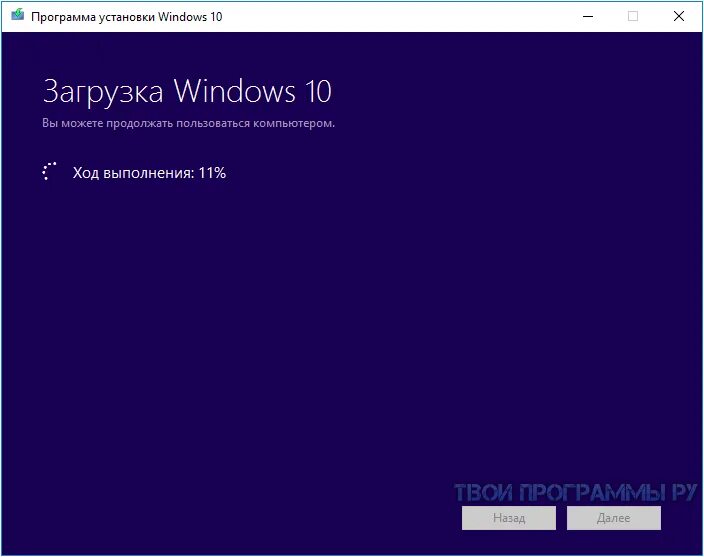The image size is (704, 557).
Task: Minimize the Windows 10 setup window
Action: [x=588, y=17]
